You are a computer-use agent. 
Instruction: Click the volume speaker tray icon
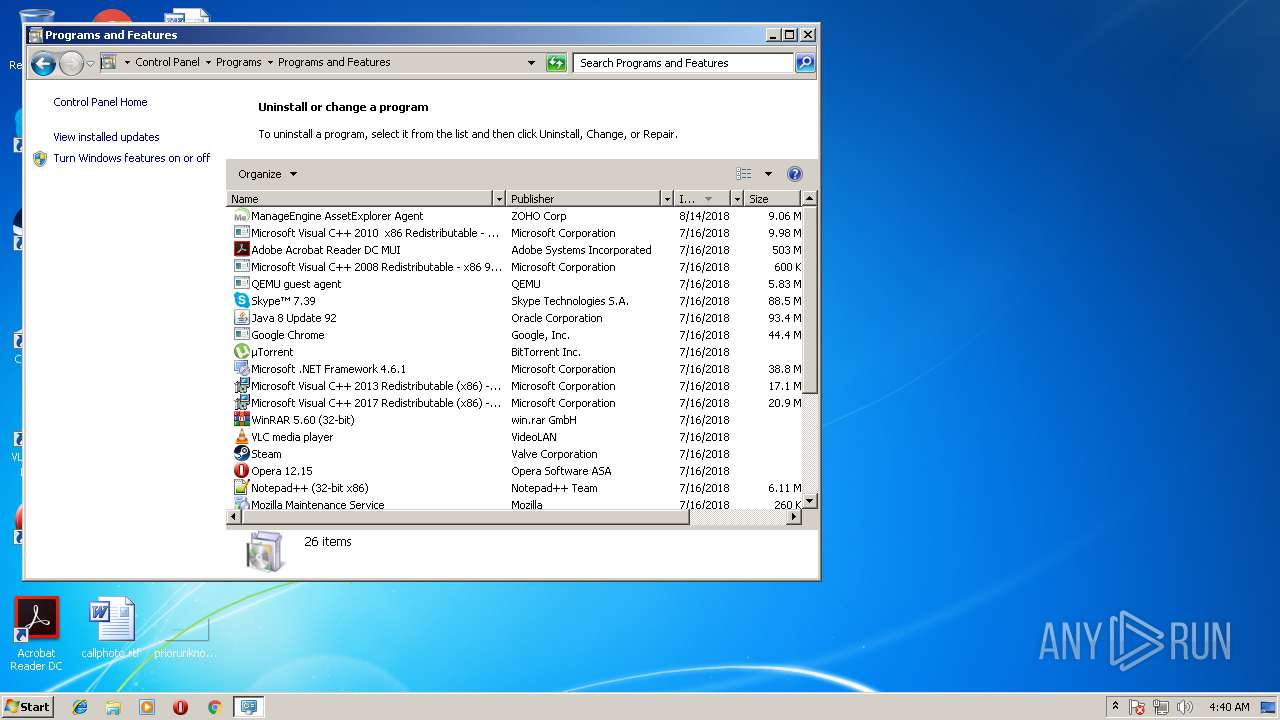[x=1185, y=707]
